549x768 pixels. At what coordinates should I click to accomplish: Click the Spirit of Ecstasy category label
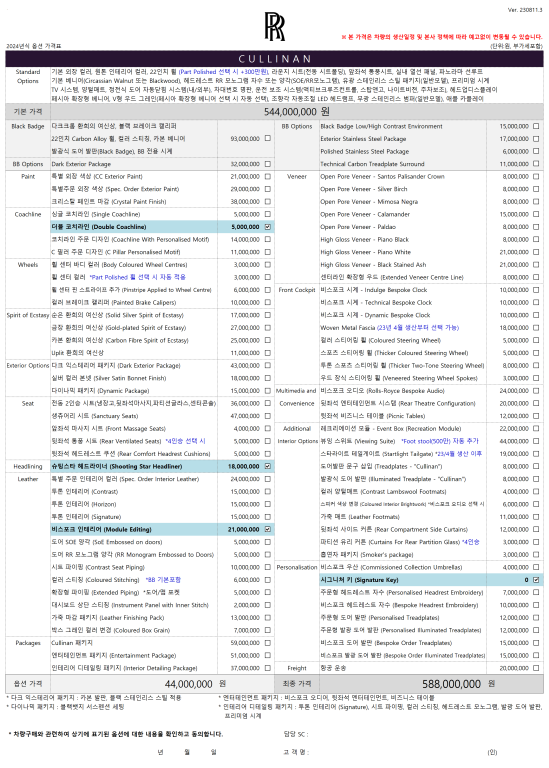click(x=28, y=315)
